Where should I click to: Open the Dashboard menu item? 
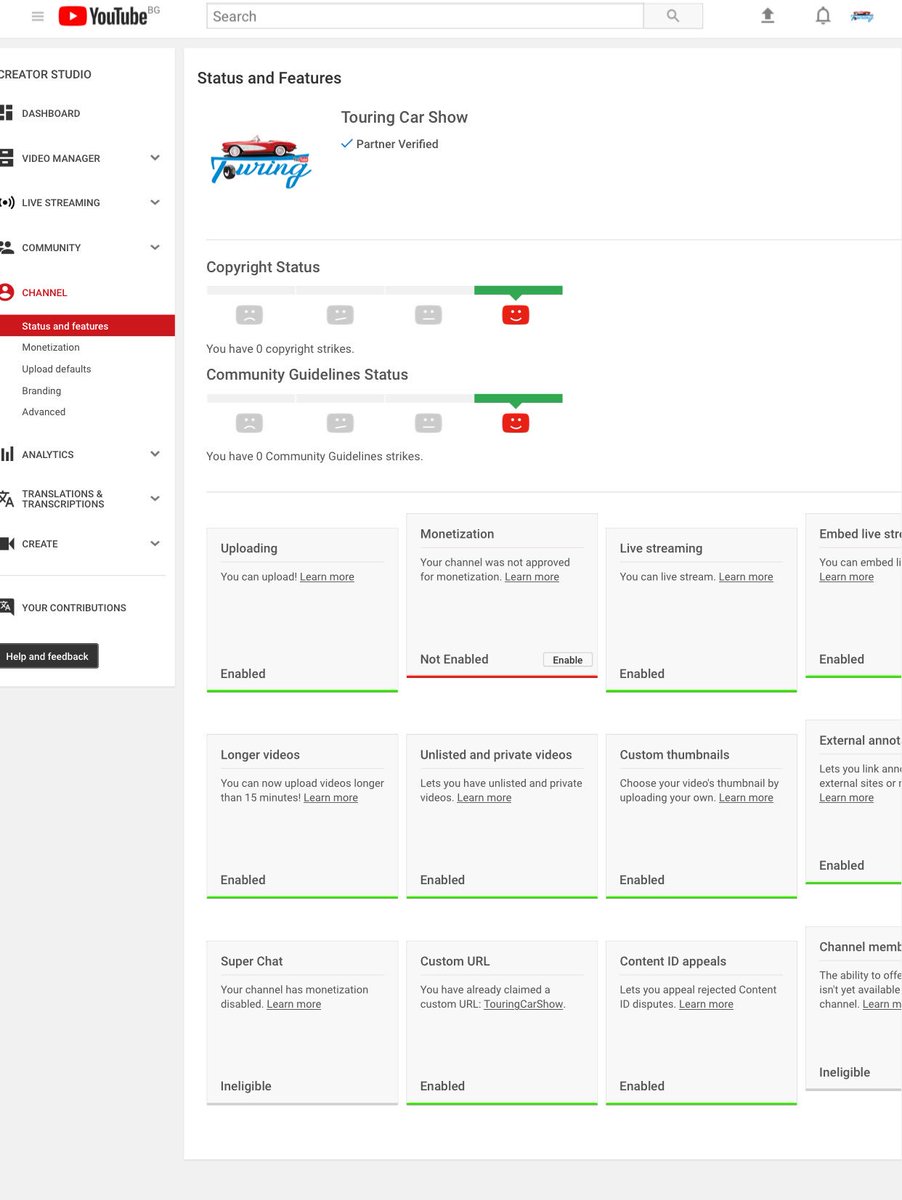[x=51, y=113]
